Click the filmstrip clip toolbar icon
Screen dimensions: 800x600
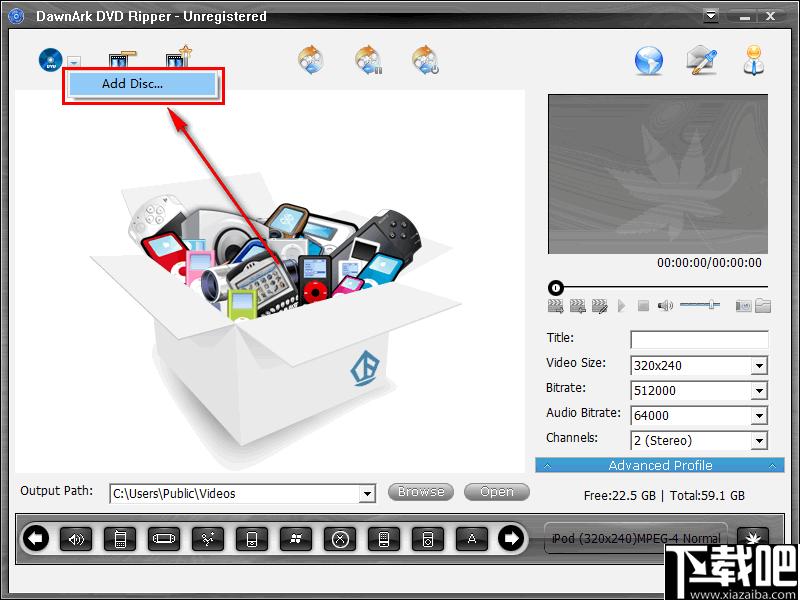(122, 59)
